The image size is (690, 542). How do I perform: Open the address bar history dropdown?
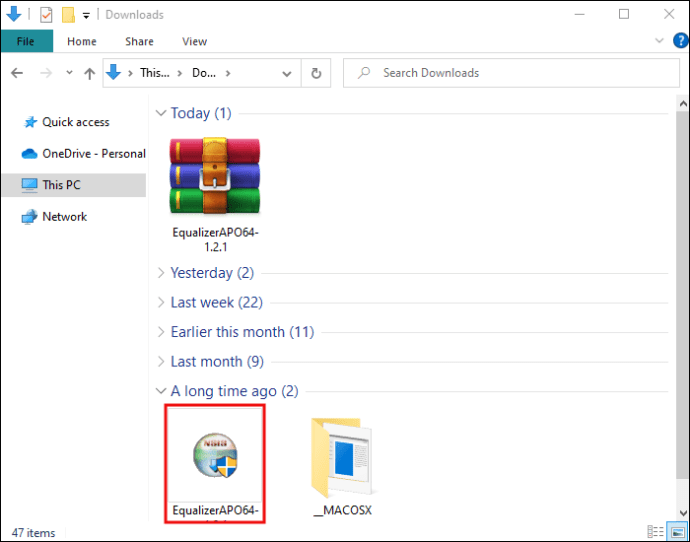286,73
